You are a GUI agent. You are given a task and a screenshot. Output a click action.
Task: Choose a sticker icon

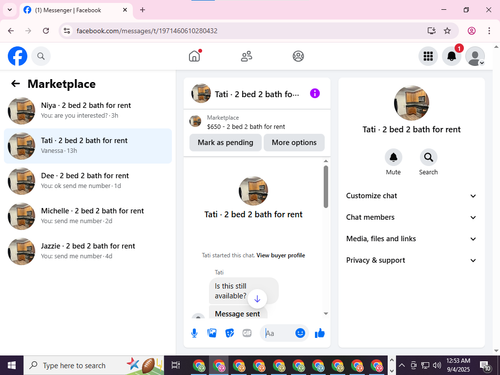[x=229, y=333]
